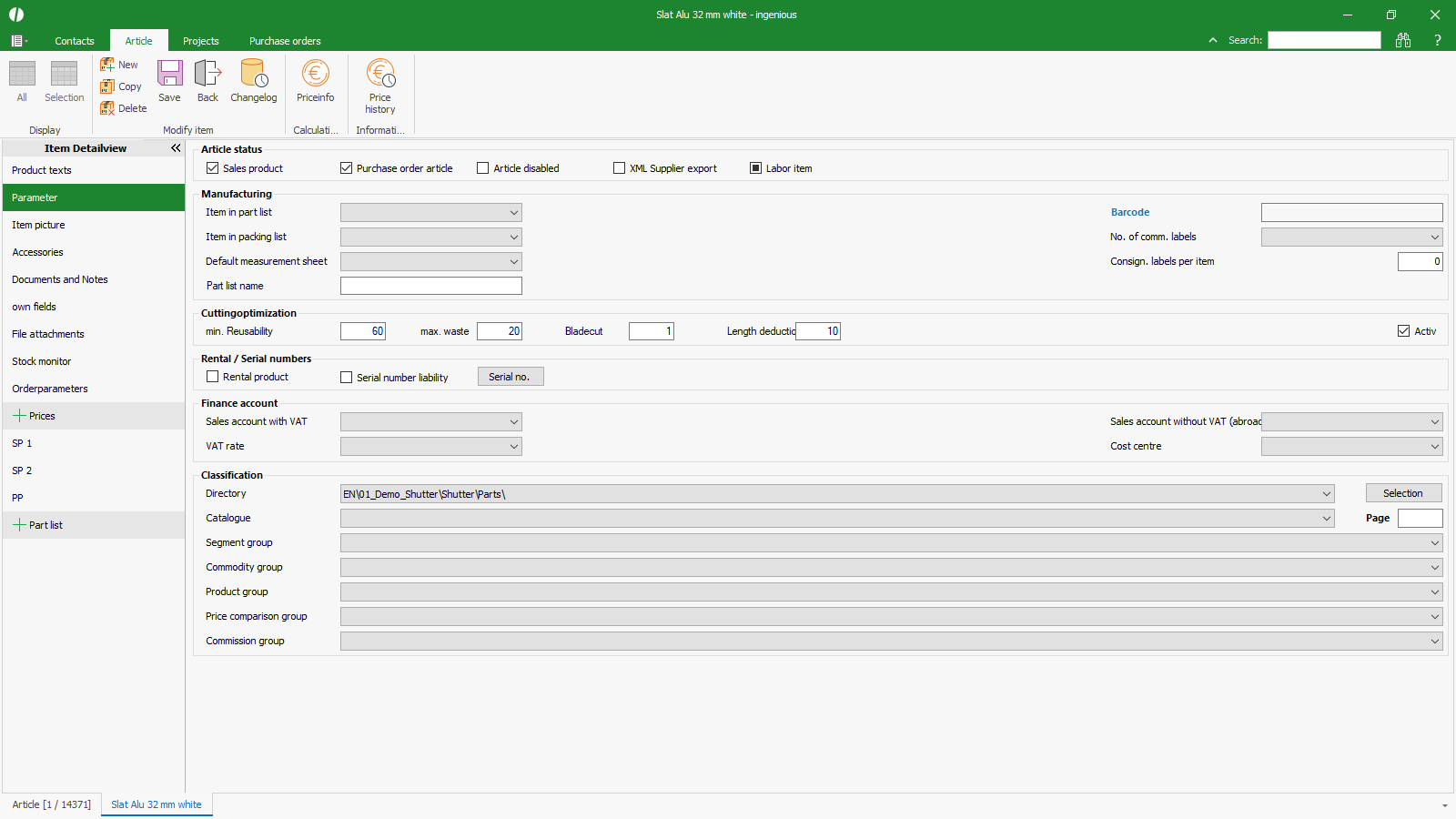Switch to the Purchase orders tab
1456x819 pixels.
(x=285, y=41)
